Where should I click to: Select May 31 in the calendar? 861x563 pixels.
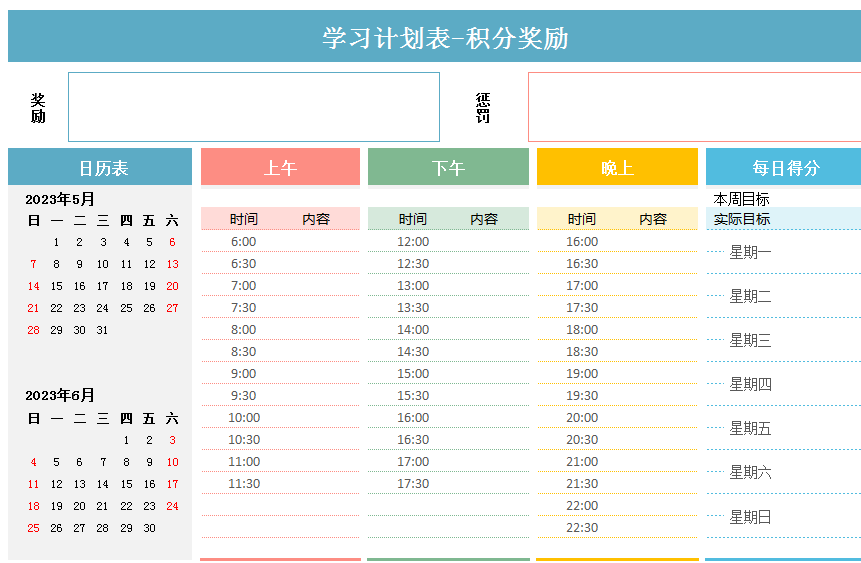click(x=102, y=330)
